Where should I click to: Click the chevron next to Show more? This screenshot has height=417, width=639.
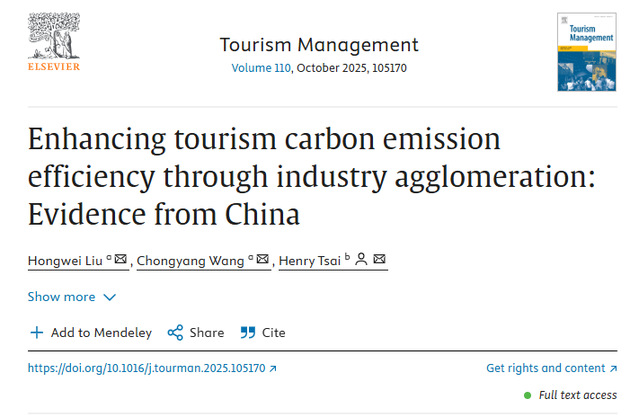pos(110,297)
